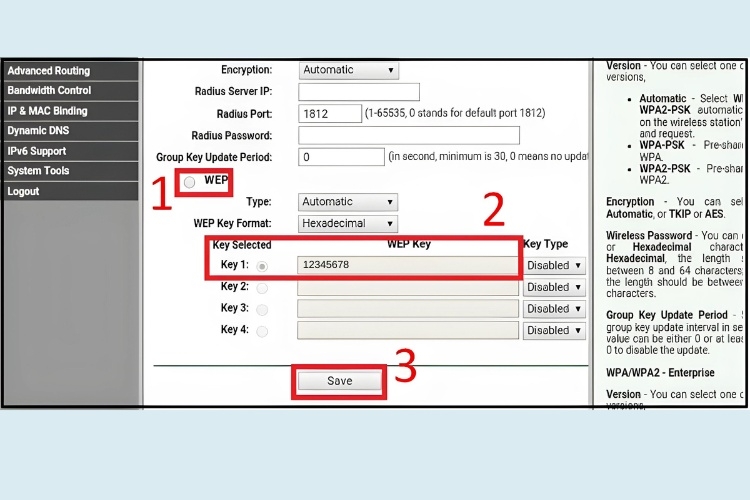Open Advanced Routing in the sidebar

(x=71, y=71)
